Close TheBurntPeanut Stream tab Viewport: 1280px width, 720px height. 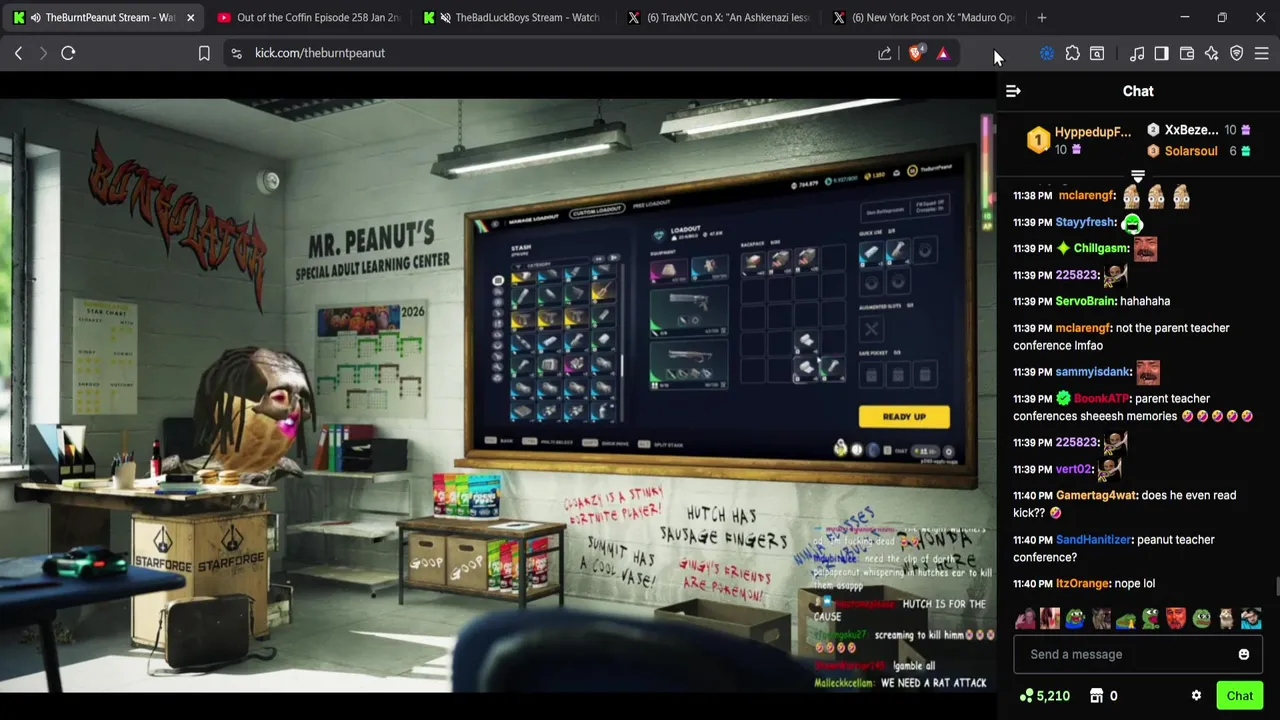pyautogui.click(x=190, y=17)
